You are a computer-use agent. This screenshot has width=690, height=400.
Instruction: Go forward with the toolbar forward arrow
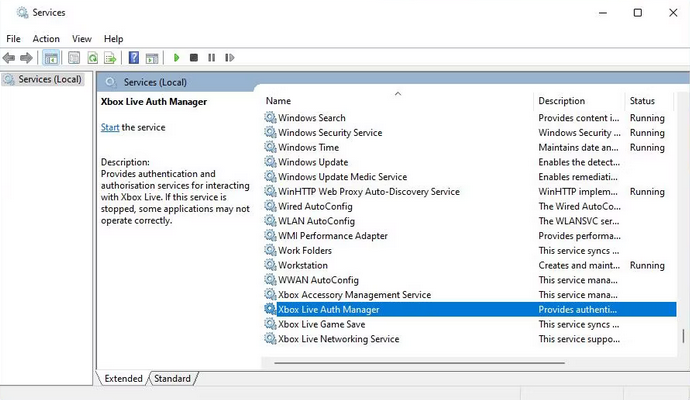point(26,58)
